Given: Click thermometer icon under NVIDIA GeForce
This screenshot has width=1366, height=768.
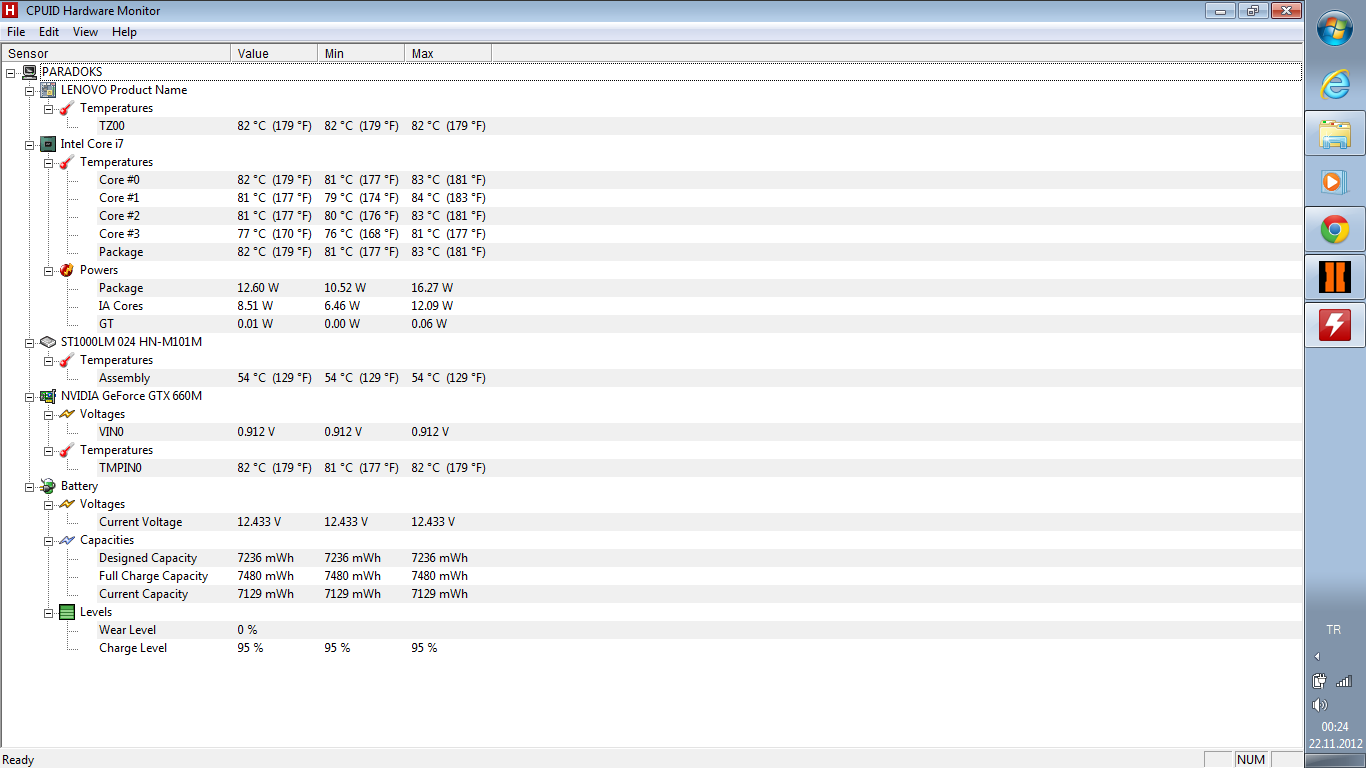Looking at the screenshot, I should (67, 450).
